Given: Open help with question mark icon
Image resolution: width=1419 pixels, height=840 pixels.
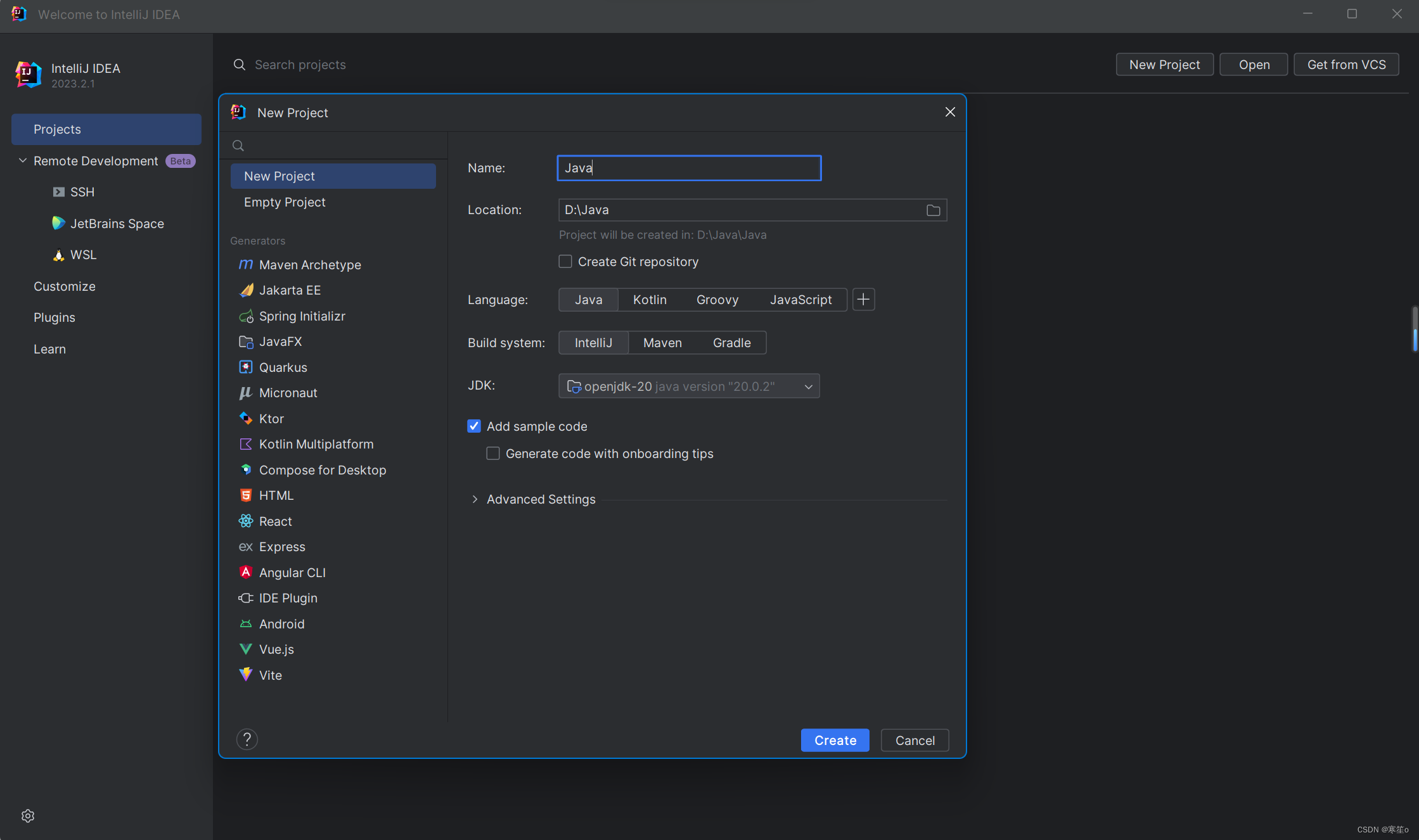Looking at the screenshot, I should pos(247,739).
